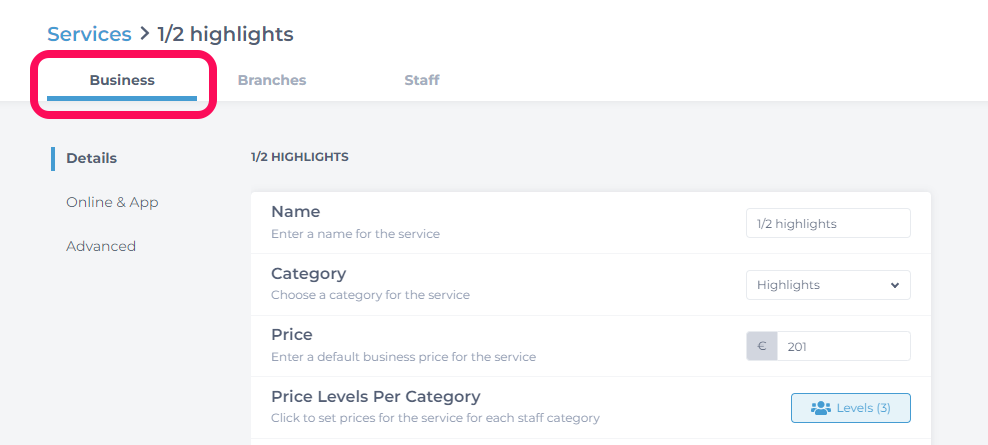Click the people icon on Levels button

(x=821, y=408)
